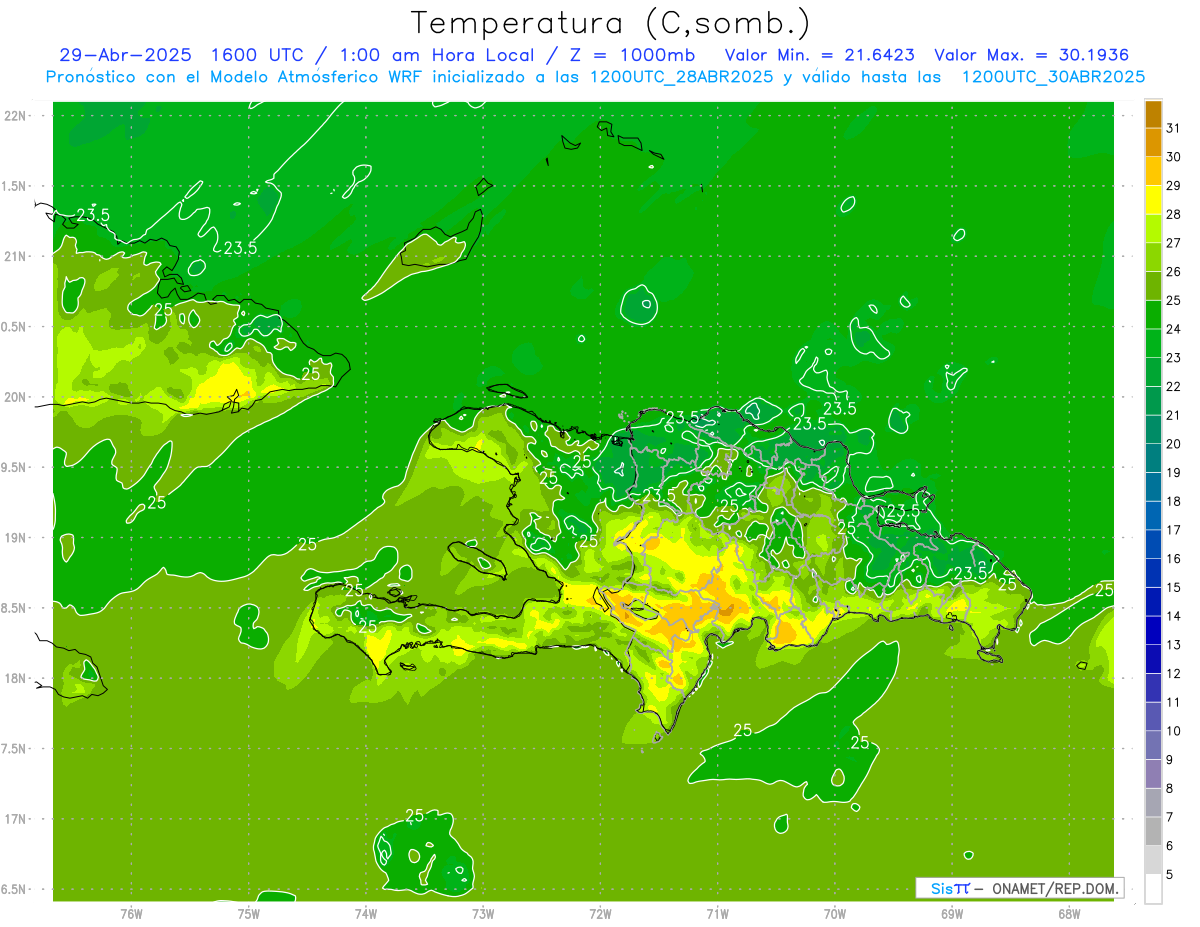Click the orange-brown swatch above the 31 label
Image resolution: width=1200 pixels, height=927 pixels.
click(1153, 114)
